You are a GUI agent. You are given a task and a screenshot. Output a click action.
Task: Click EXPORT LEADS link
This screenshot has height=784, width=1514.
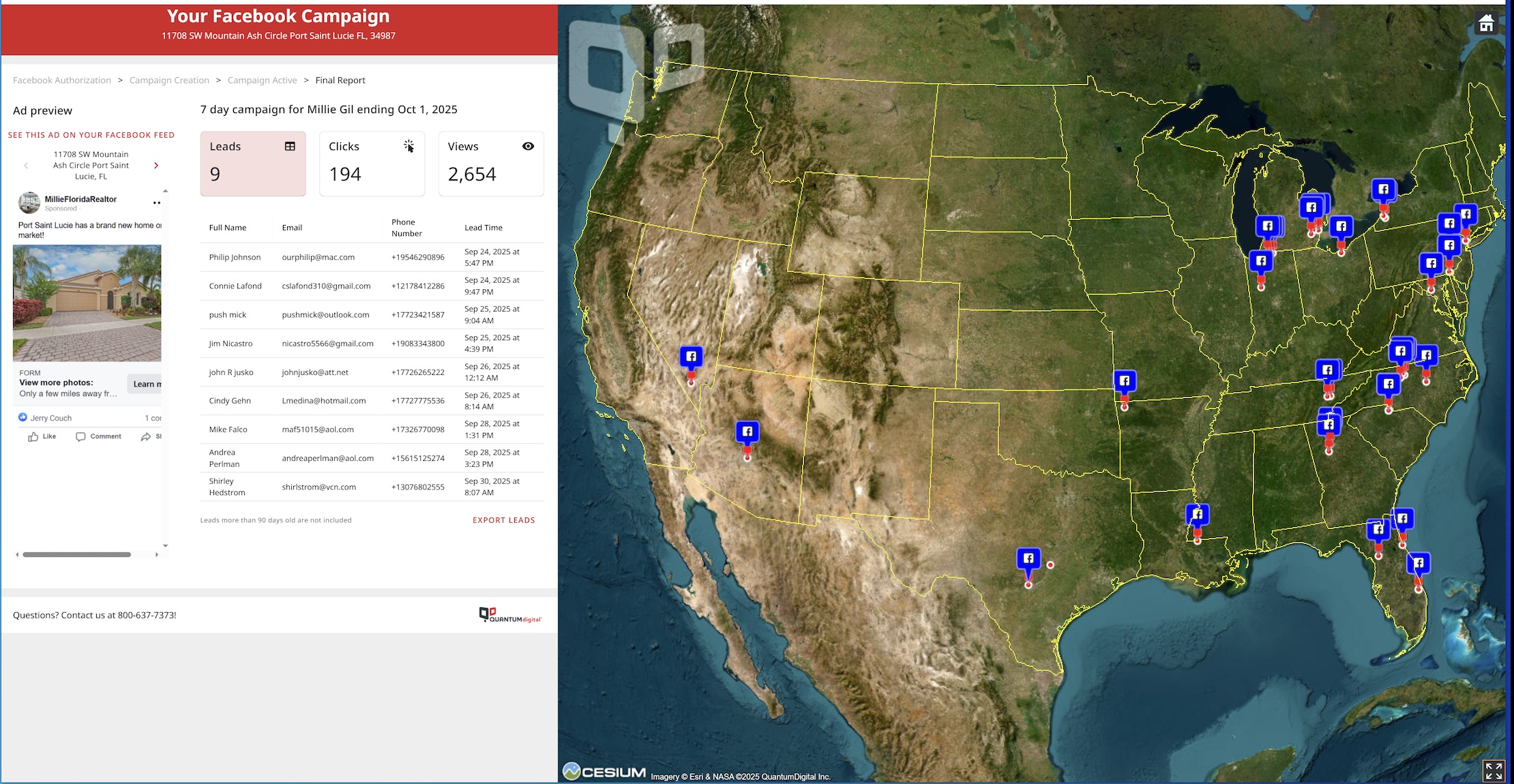point(503,520)
